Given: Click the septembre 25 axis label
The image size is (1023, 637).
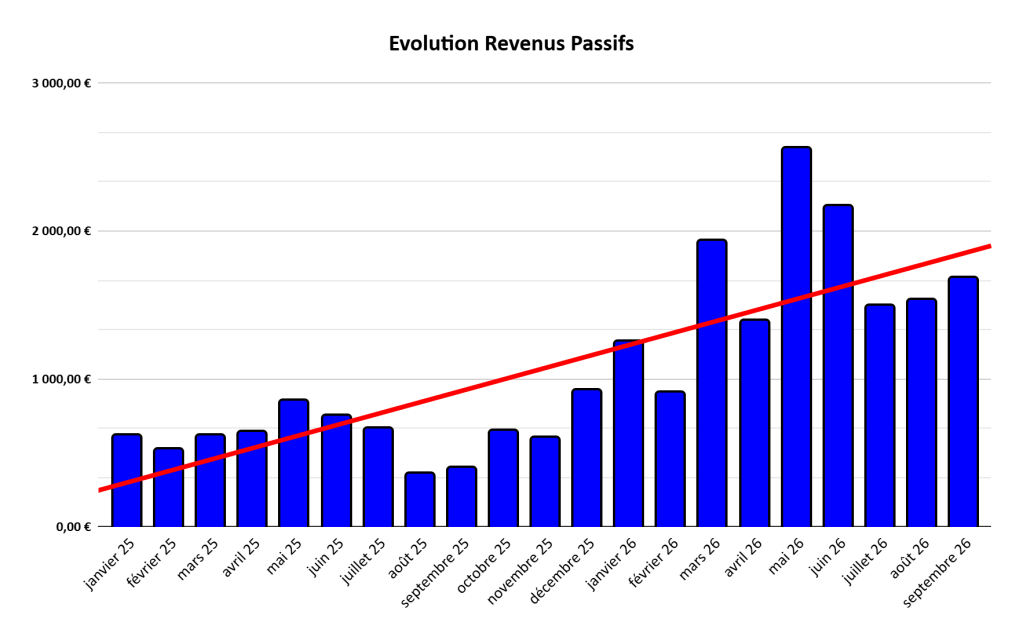Looking at the screenshot, I should click(x=435, y=574).
